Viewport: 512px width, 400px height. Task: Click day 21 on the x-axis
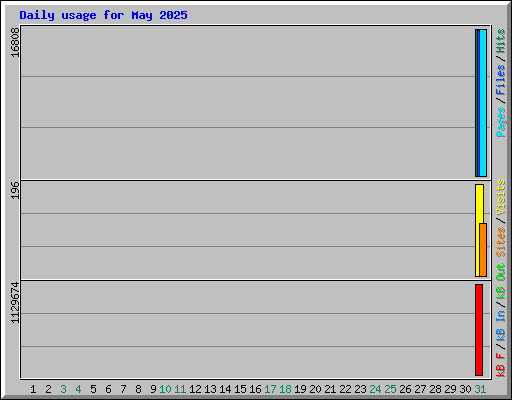[330, 389]
